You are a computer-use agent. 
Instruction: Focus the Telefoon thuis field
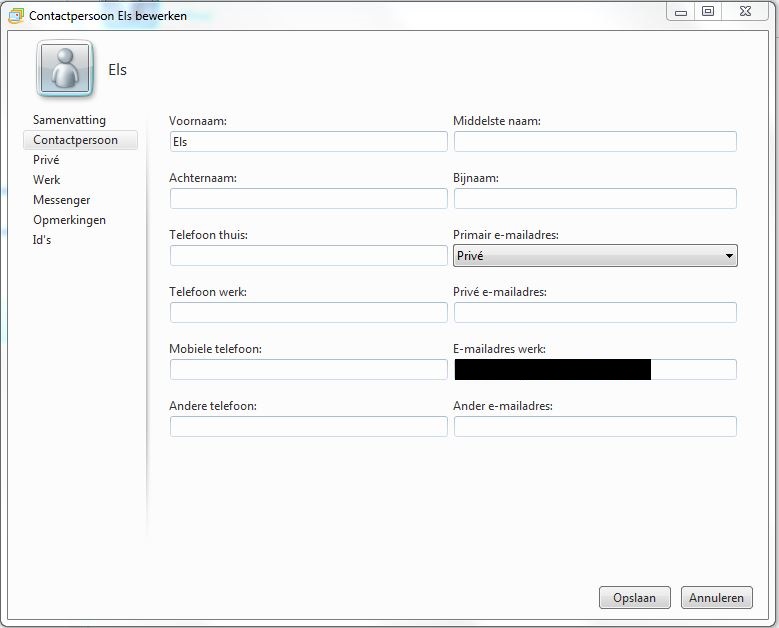point(308,256)
